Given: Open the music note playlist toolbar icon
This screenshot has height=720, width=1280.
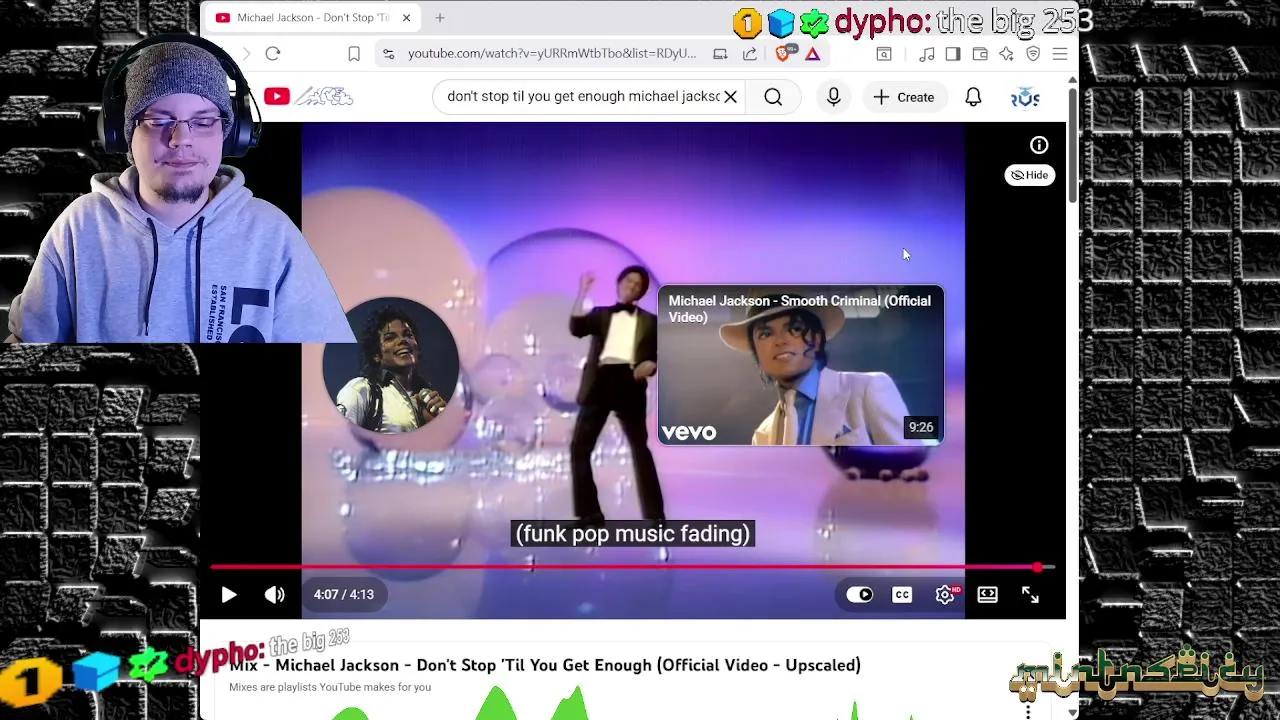Looking at the screenshot, I should 927,54.
